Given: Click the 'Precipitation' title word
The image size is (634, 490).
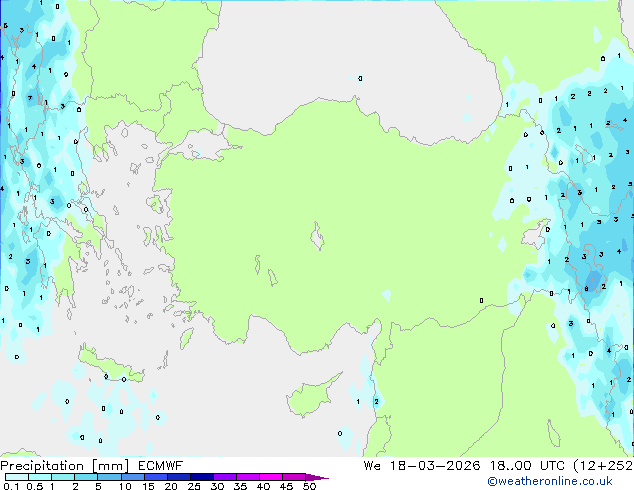Looking at the screenshot, I should pyautogui.click(x=42, y=466).
